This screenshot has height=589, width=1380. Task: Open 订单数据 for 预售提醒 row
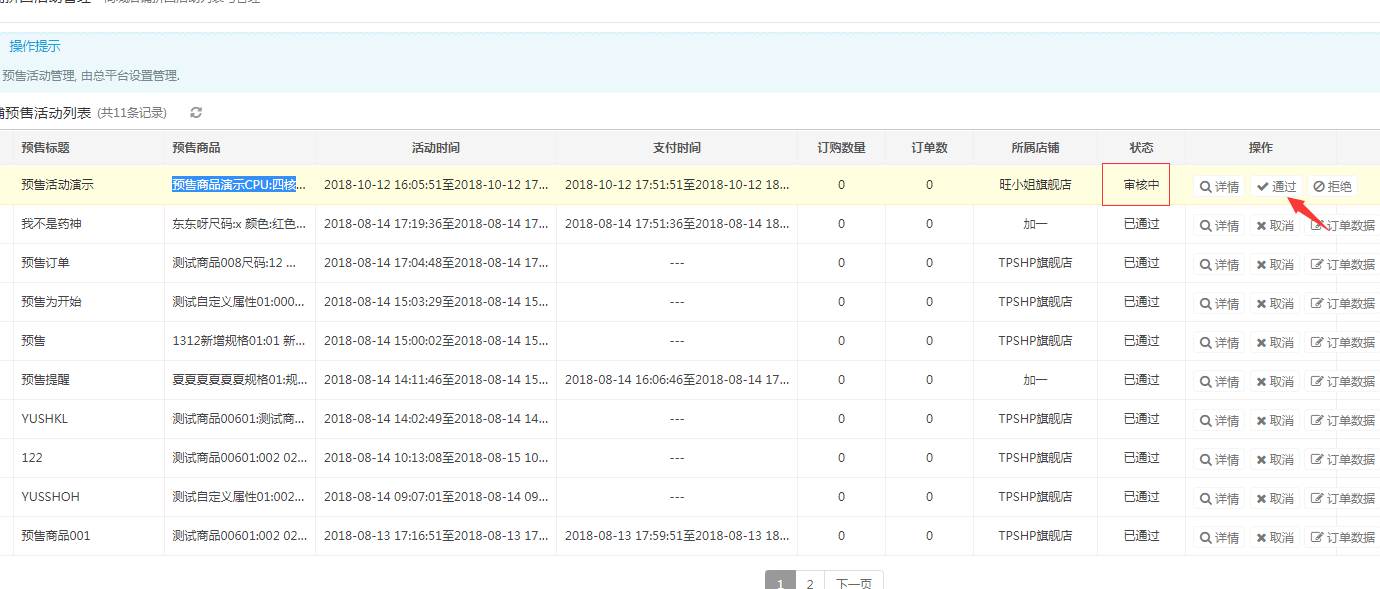[x=1342, y=382]
